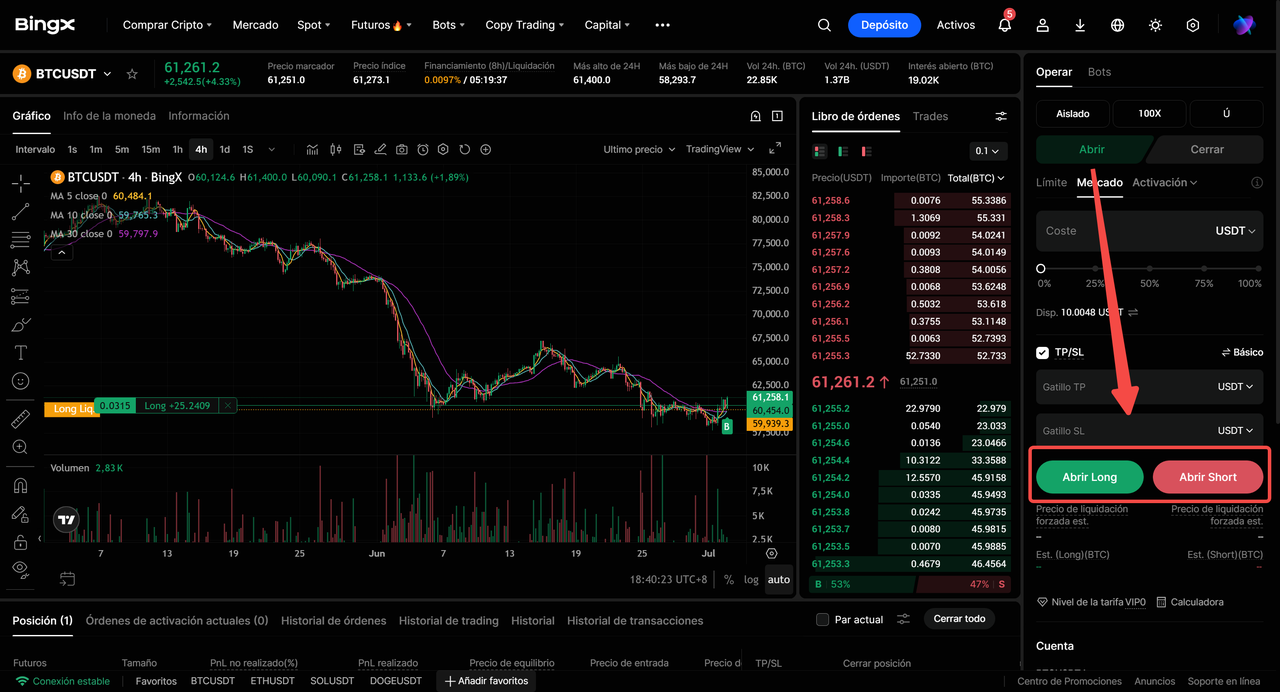The image size is (1280, 692).
Task: Enable the Par actual checkbox
Action: (822, 619)
